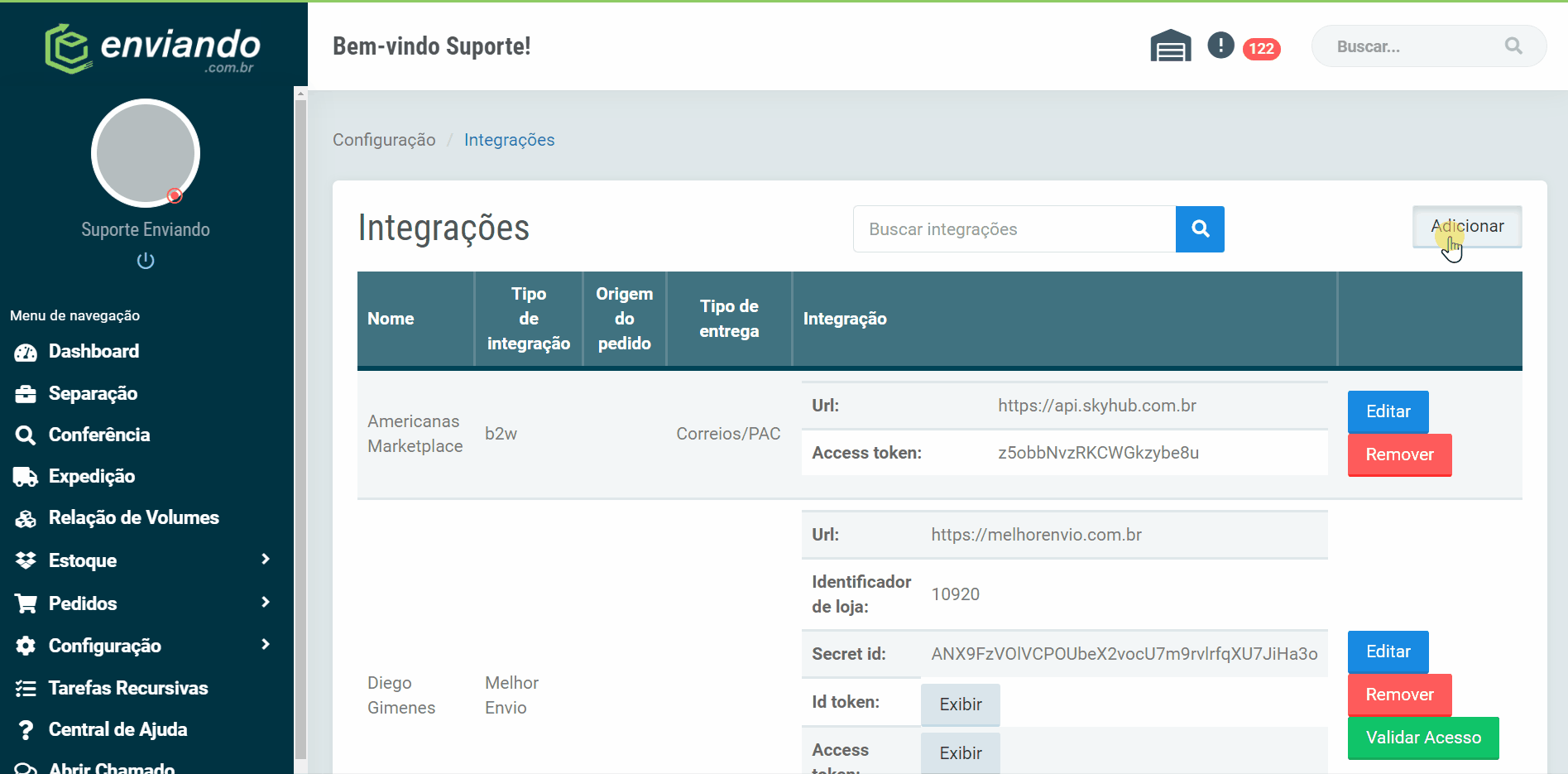Image resolution: width=1568 pixels, height=774 pixels.
Task: Click the Secret id value text
Action: pyautogui.click(x=1124, y=654)
